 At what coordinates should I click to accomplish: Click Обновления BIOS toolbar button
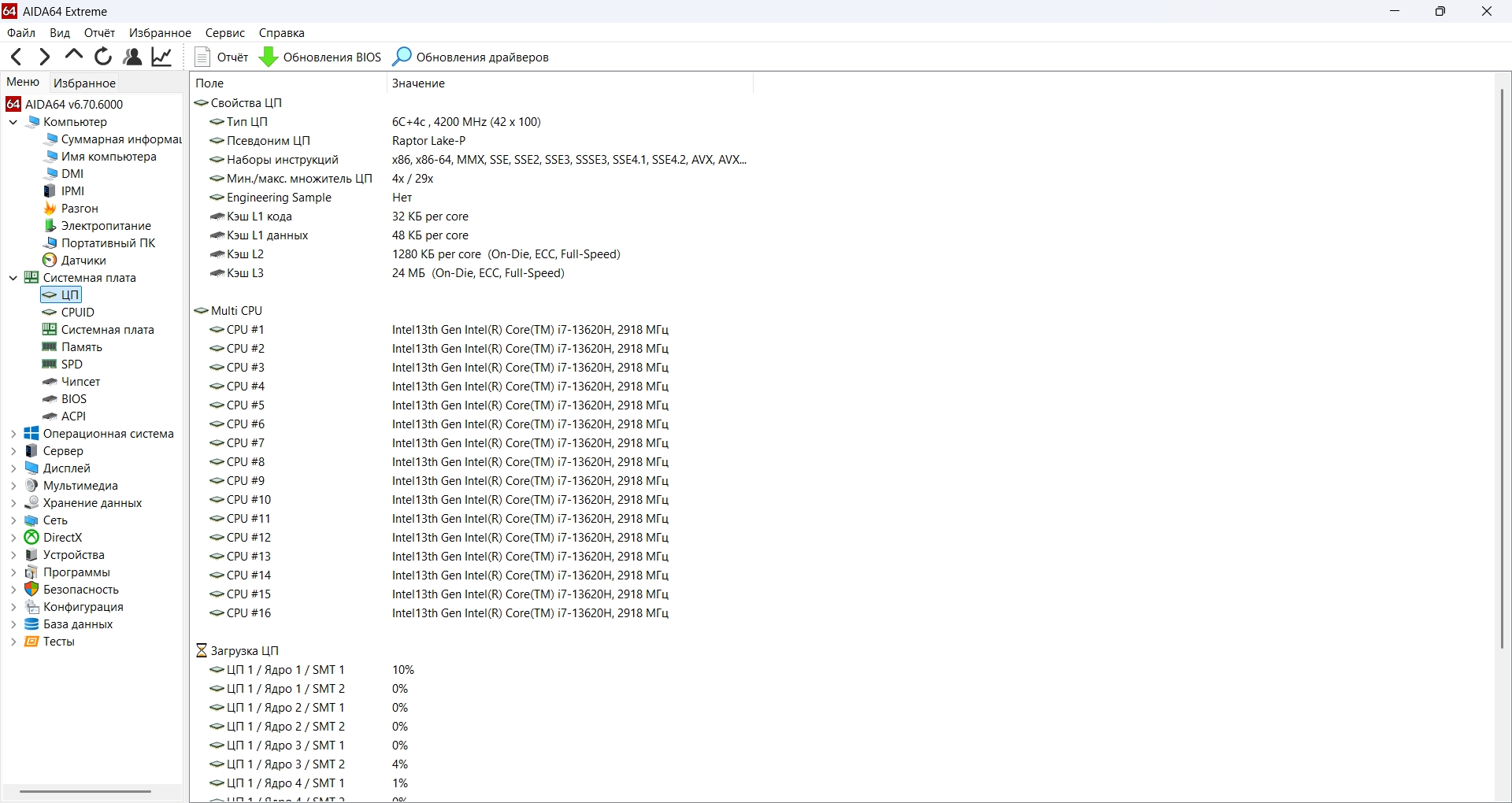point(321,57)
